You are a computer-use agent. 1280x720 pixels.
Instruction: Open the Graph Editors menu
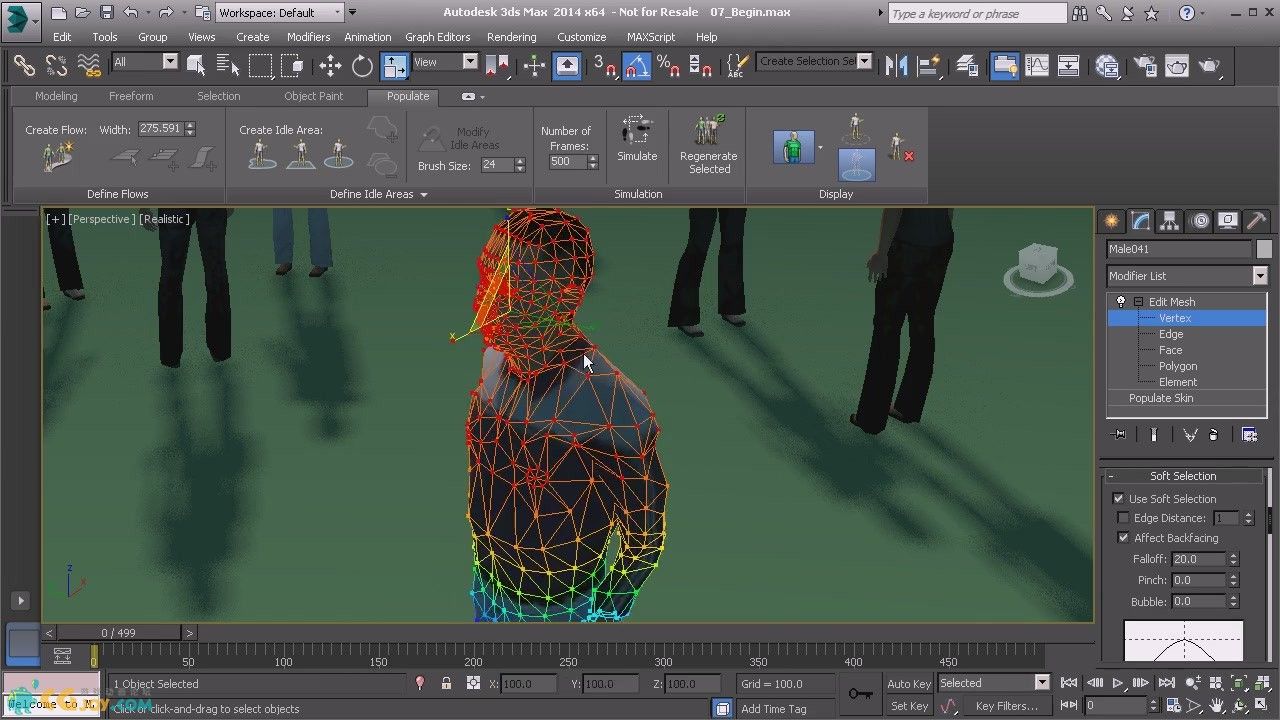click(437, 37)
